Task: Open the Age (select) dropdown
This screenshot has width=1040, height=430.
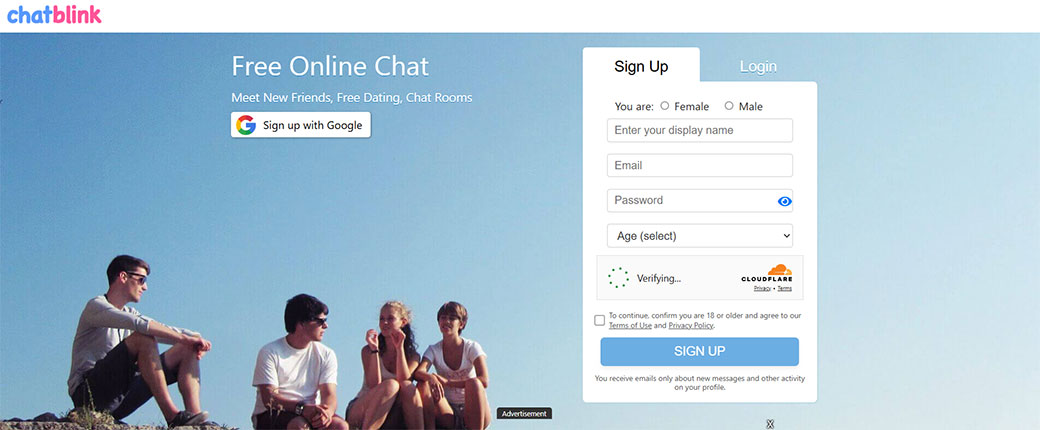Action: pyautogui.click(x=700, y=236)
